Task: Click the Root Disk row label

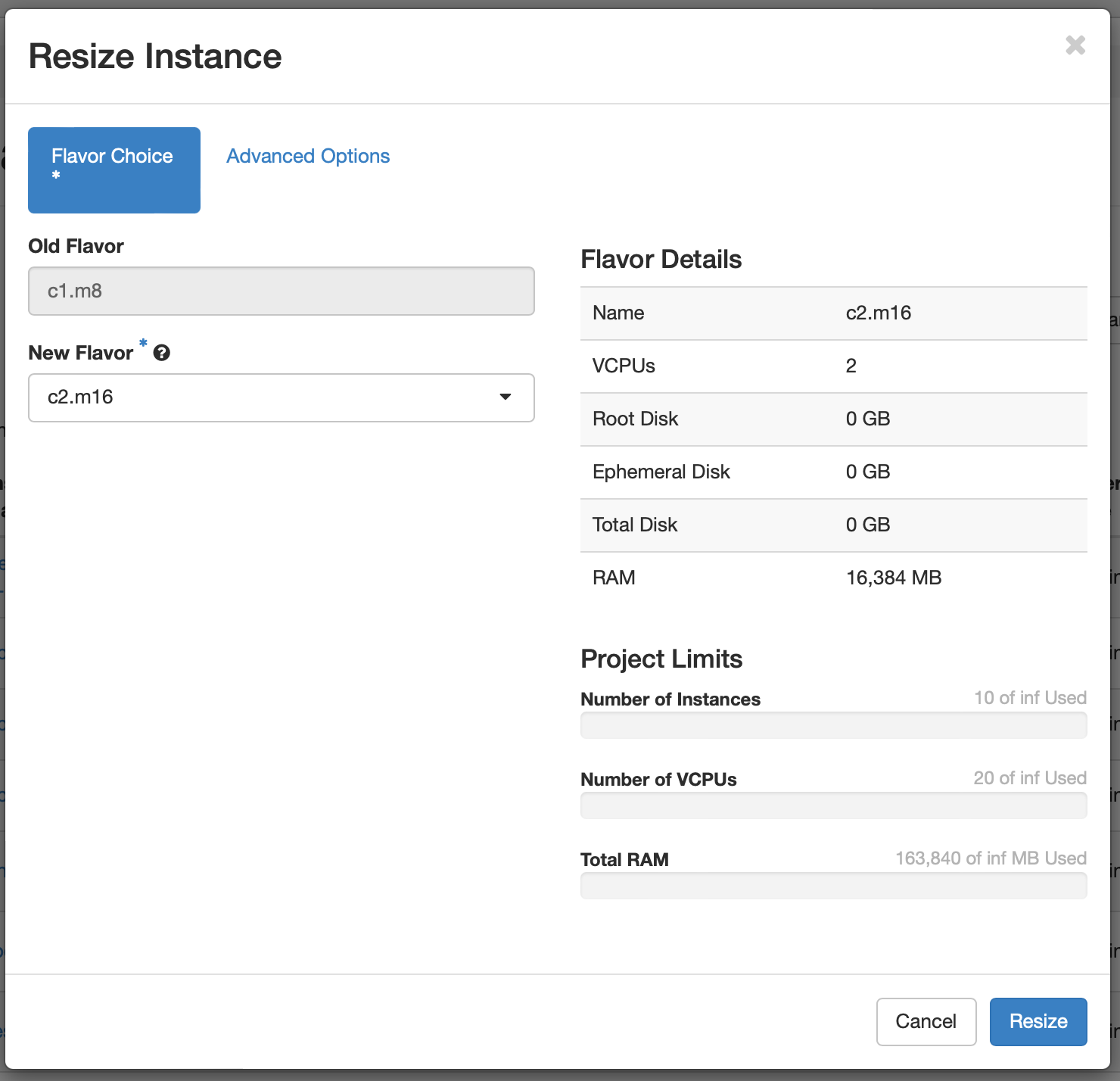Action: click(635, 419)
